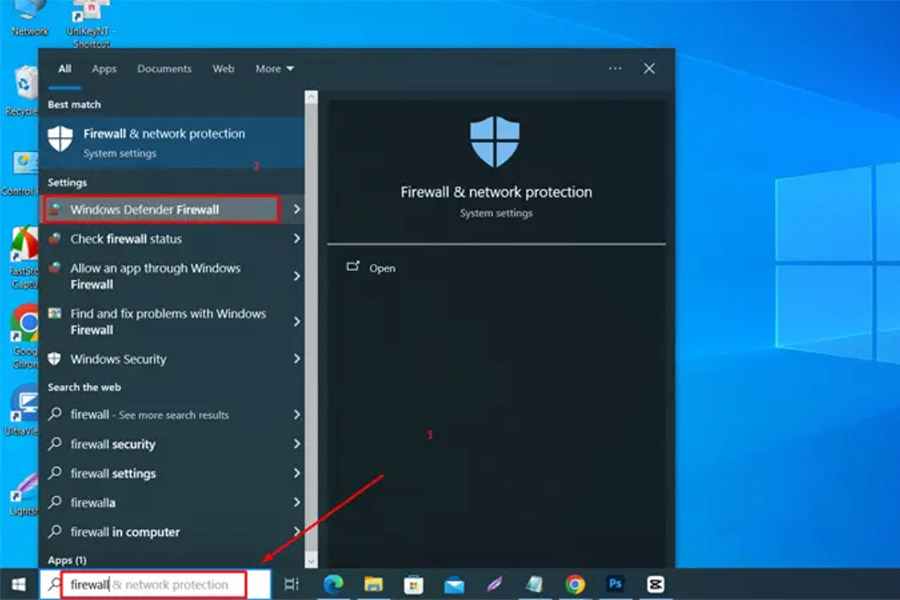Expand arrow for Find and fix problems

tap(297, 322)
